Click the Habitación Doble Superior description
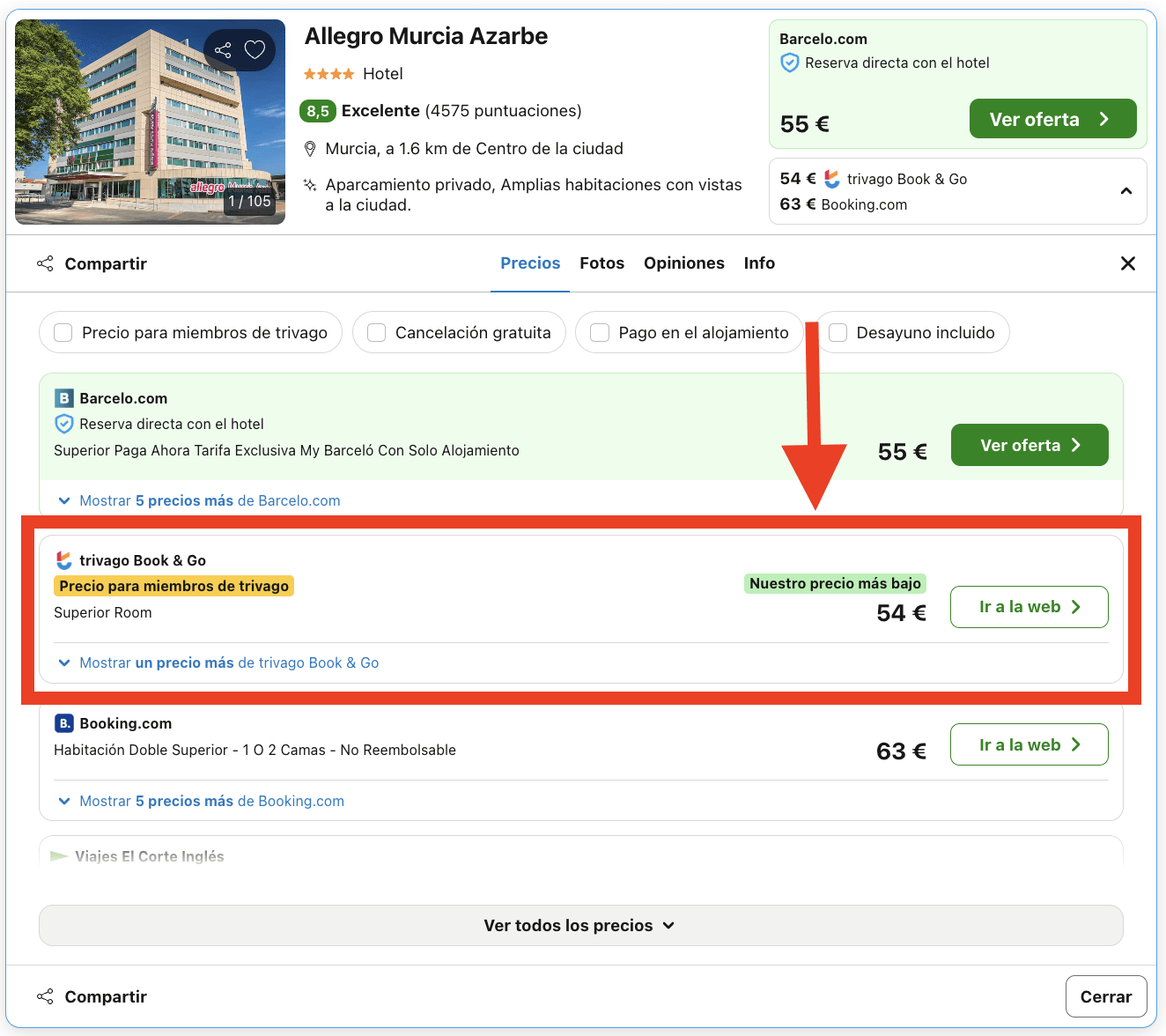This screenshot has width=1166, height=1036. point(255,750)
